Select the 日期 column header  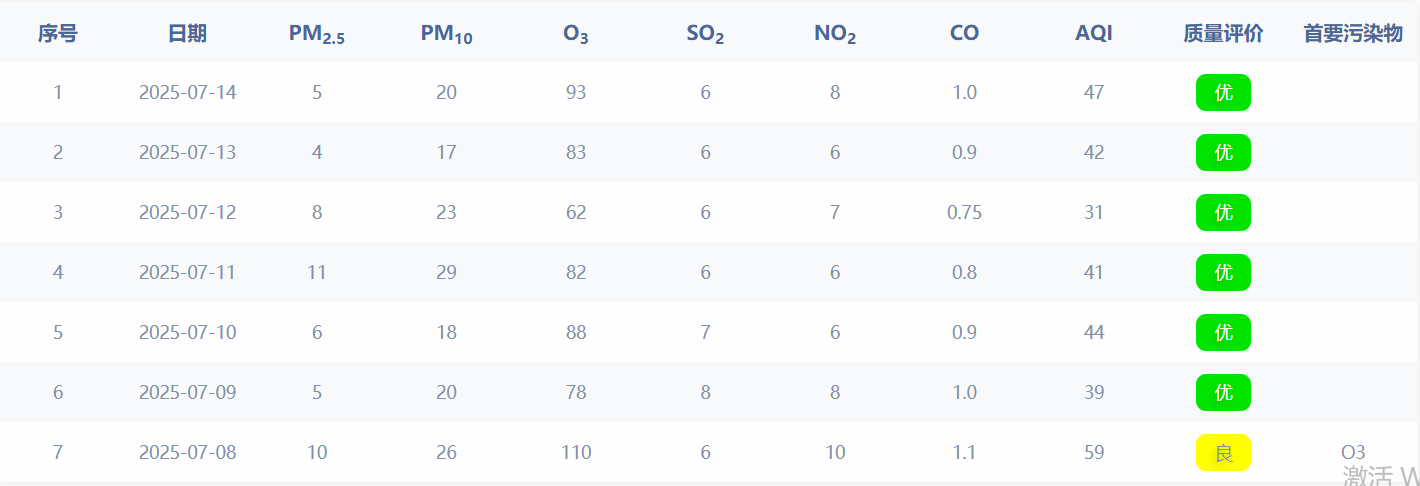187,33
